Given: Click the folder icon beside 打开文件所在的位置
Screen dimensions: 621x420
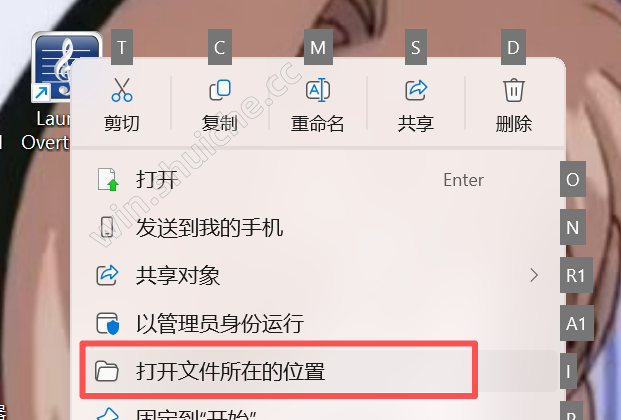Looking at the screenshot, I should coord(107,371).
